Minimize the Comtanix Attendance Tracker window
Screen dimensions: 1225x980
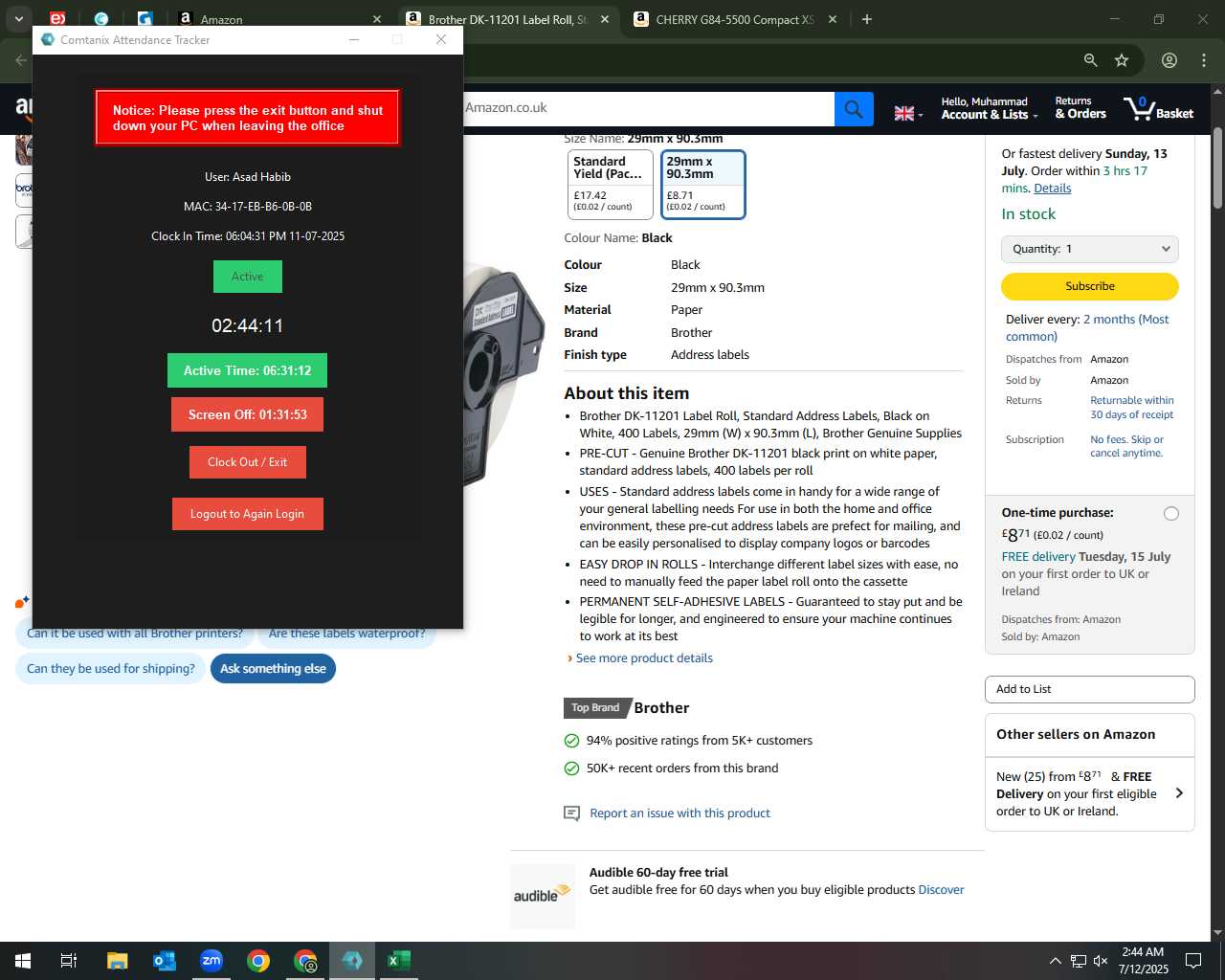coord(354,39)
